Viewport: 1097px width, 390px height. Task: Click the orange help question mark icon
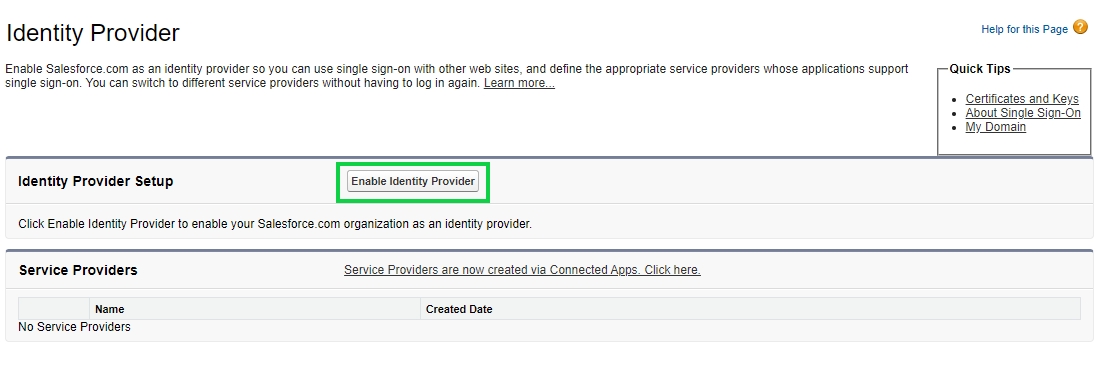tap(1080, 27)
